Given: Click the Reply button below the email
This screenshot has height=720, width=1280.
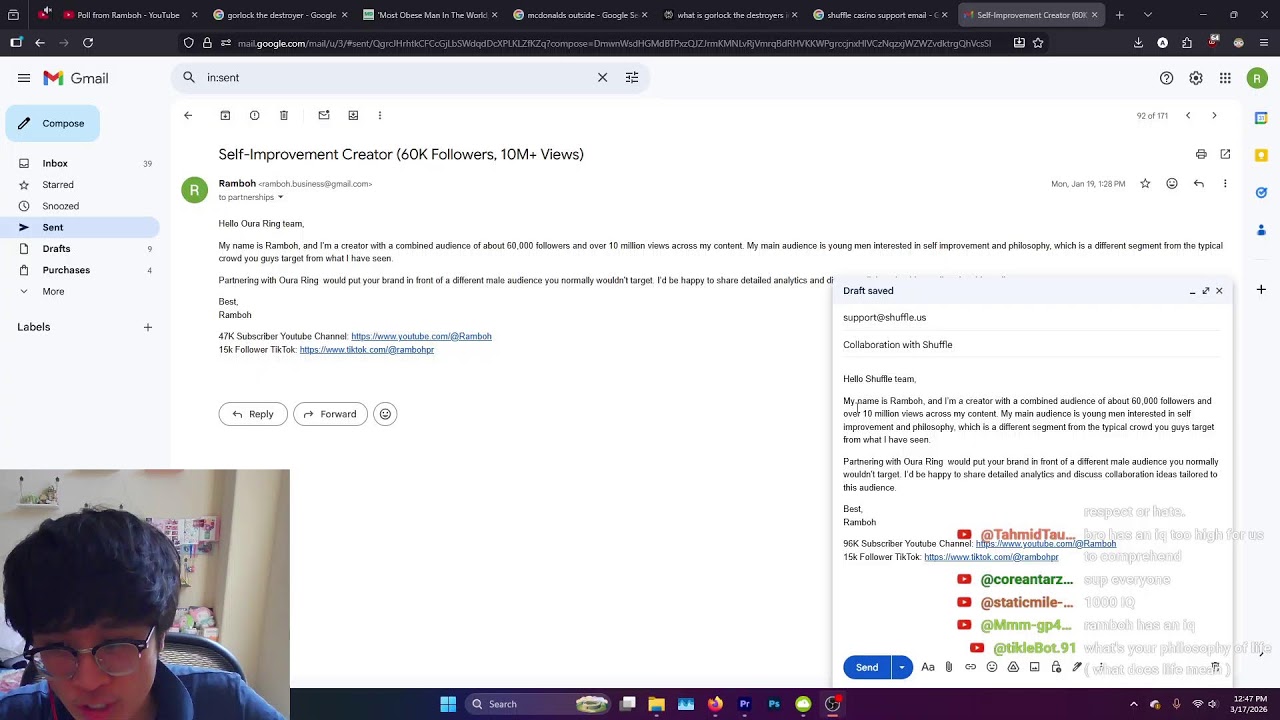Looking at the screenshot, I should [253, 414].
